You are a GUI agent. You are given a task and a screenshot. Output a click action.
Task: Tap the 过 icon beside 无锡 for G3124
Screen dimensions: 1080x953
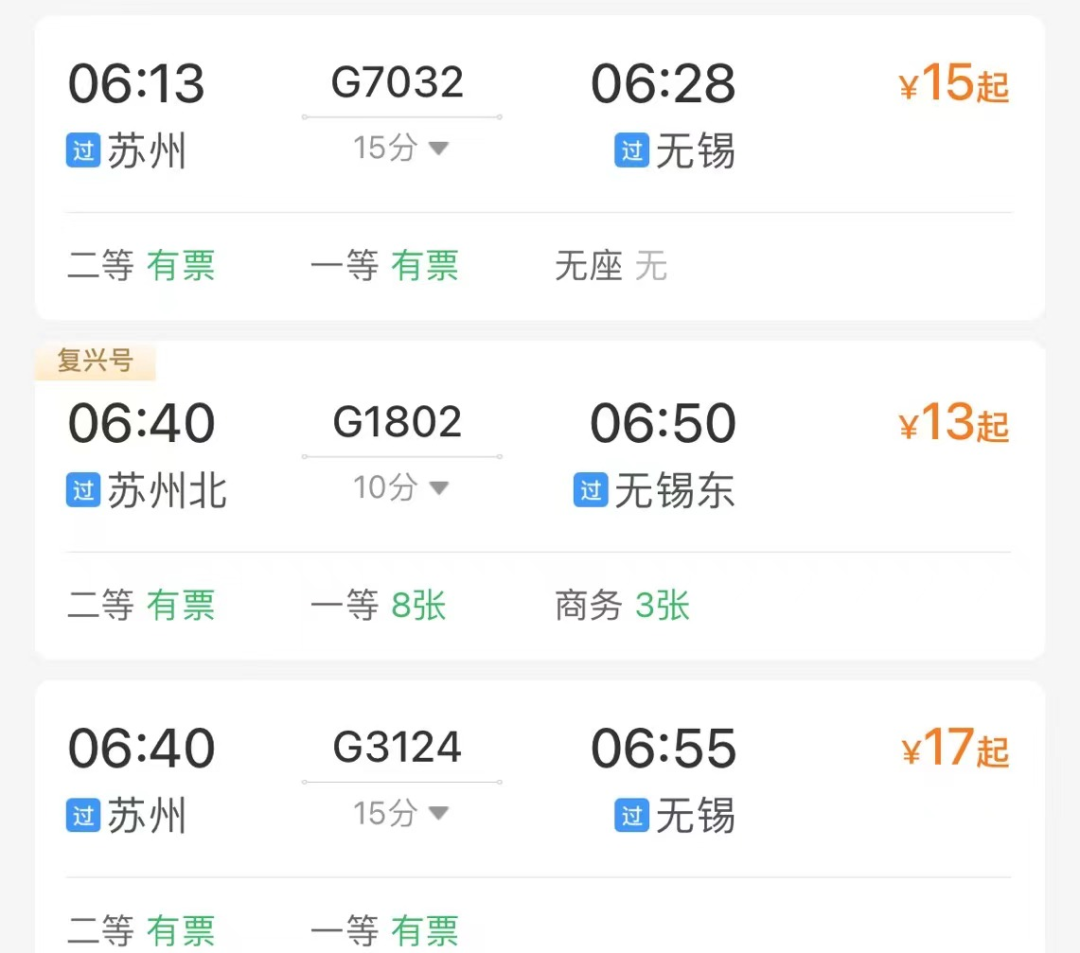(631, 816)
